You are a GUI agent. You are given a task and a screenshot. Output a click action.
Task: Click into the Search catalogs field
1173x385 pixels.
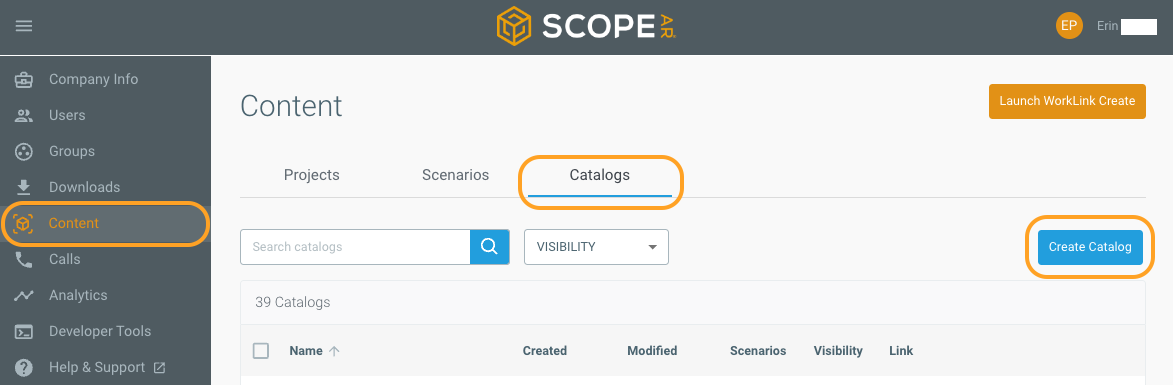[355, 247]
